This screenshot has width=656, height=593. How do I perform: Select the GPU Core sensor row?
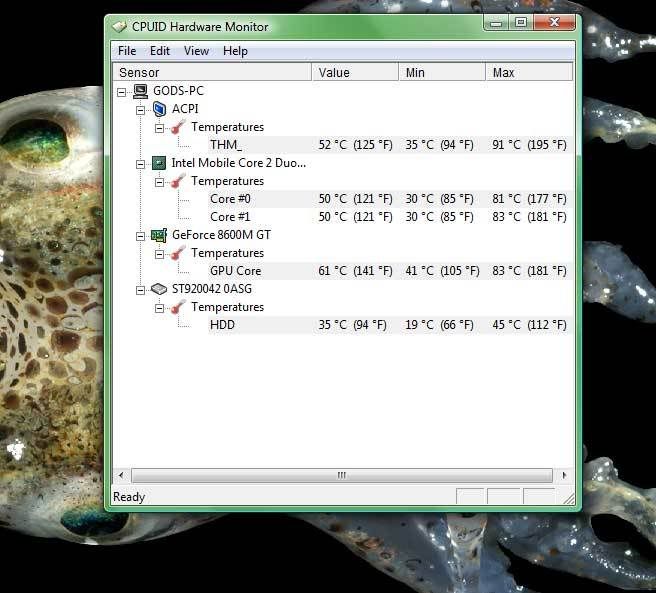pos(390,271)
